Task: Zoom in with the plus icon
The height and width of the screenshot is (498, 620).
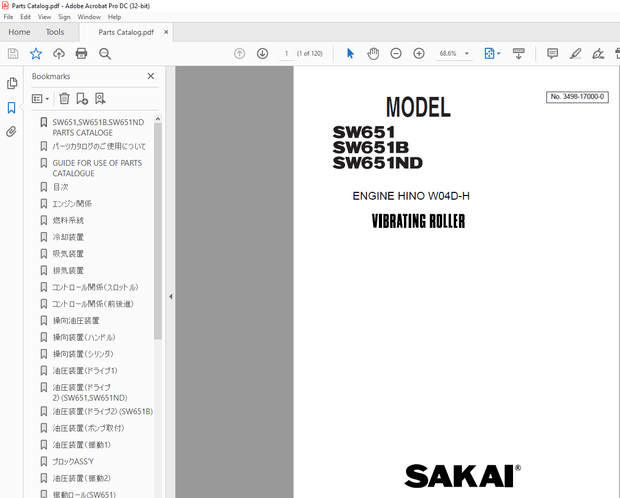Action: (419, 53)
